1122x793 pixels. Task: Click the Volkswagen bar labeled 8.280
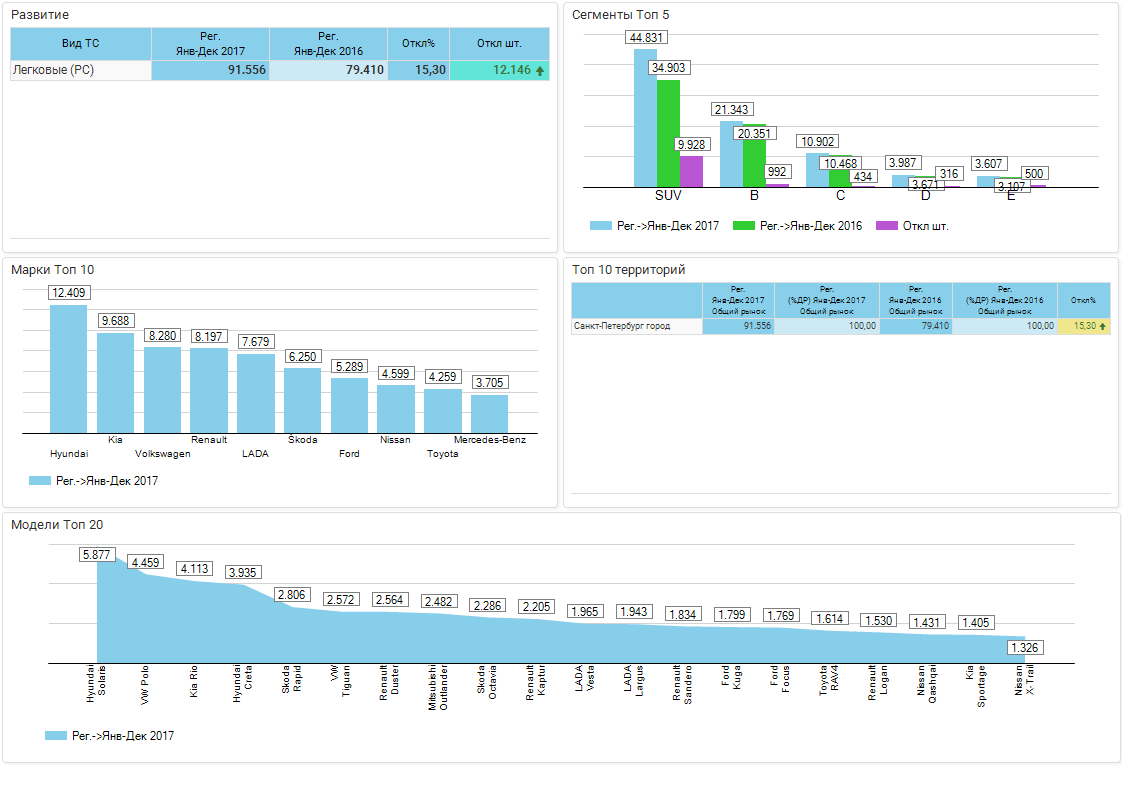pos(162,389)
